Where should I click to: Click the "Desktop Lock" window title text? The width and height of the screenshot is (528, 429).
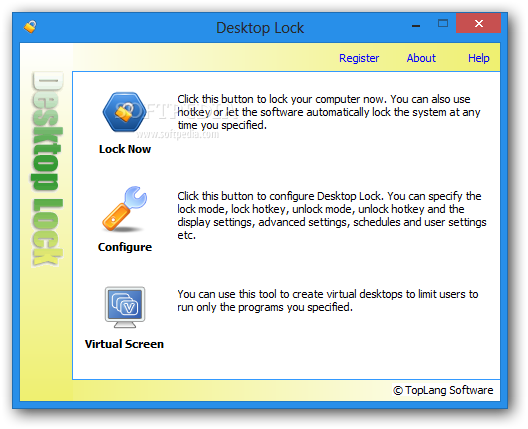(260, 28)
